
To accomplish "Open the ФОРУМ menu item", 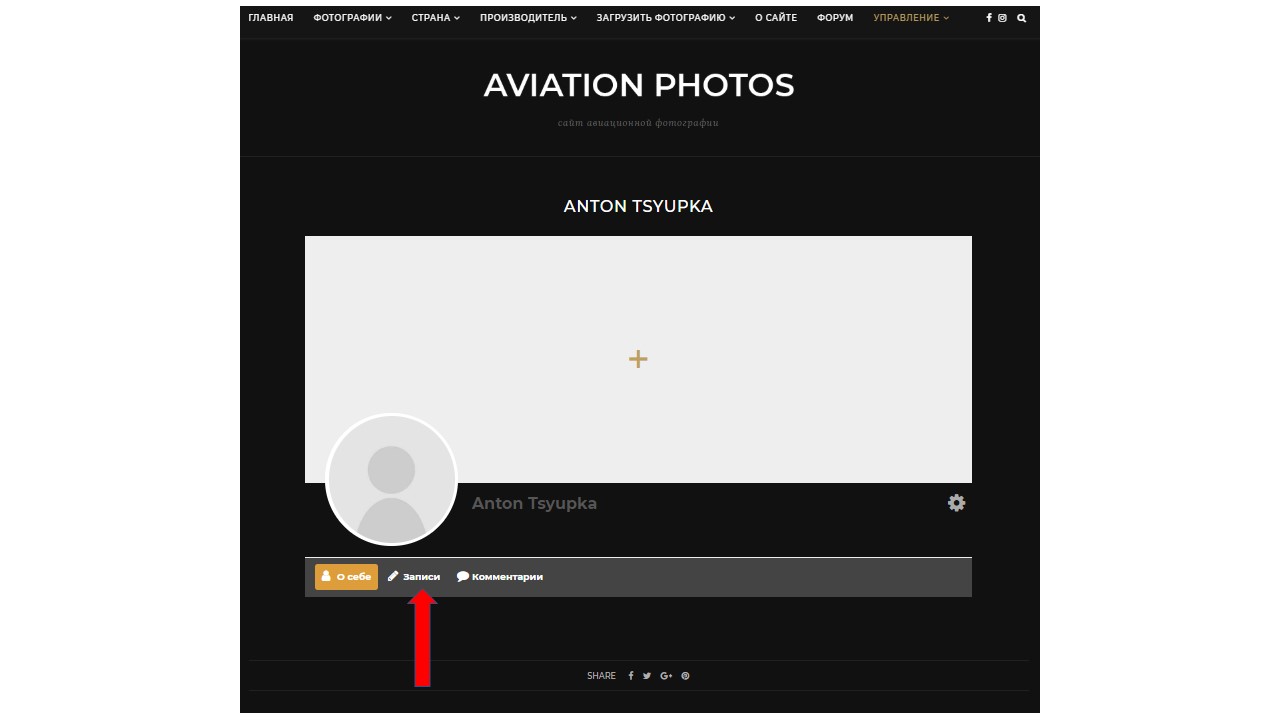I will (x=835, y=18).
